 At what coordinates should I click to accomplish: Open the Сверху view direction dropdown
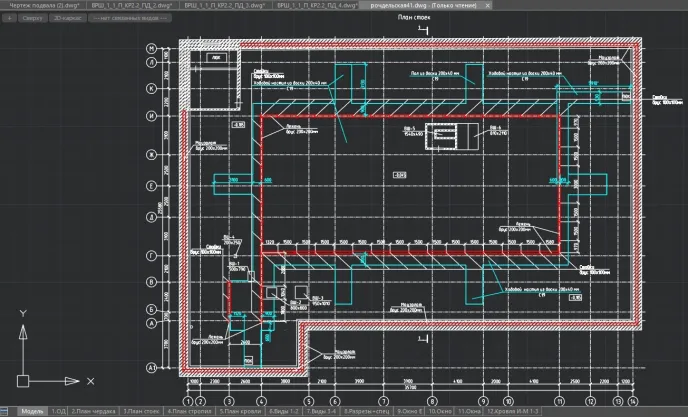pyautogui.click(x=32, y=18)
